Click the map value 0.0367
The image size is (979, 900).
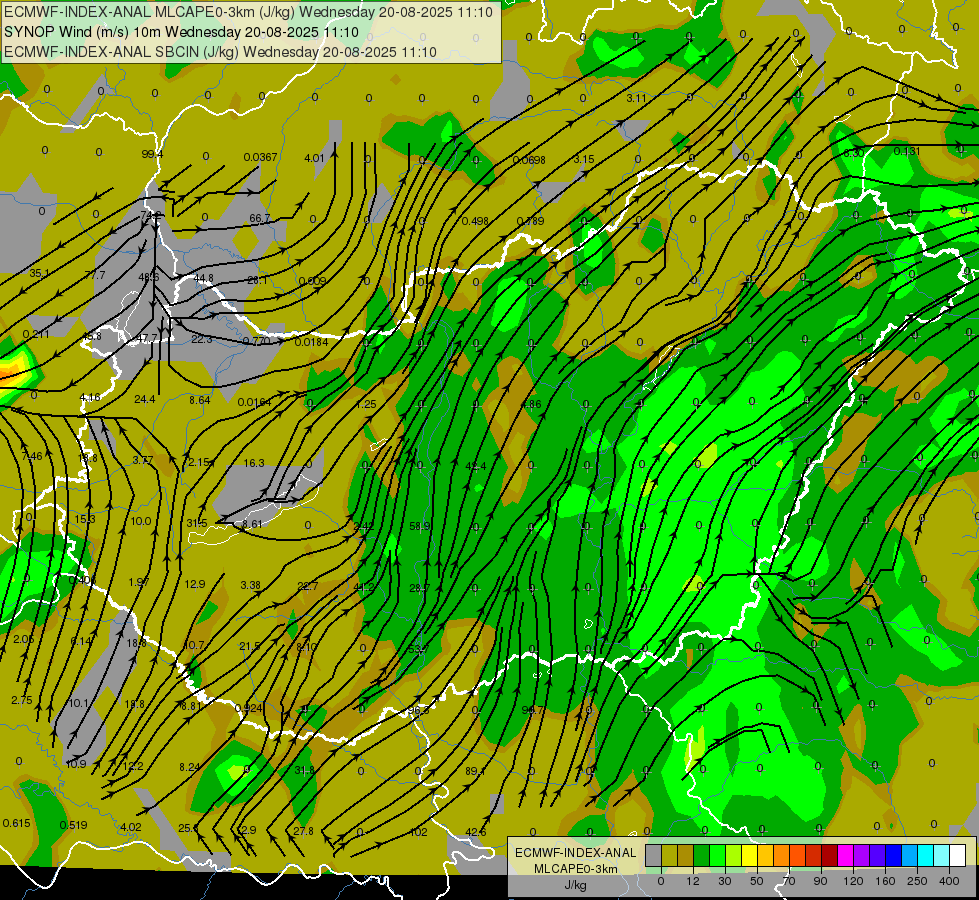pyautogui.click(x=260, y=157)
